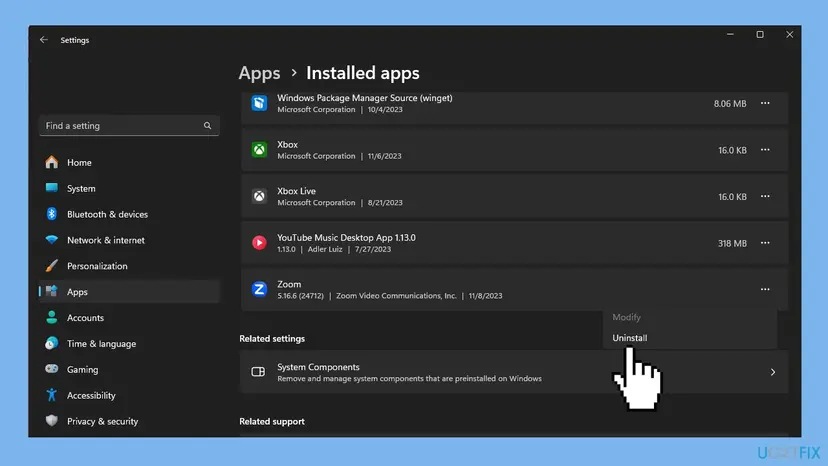Maximize the Settings window
The width and height of the screenshot is (828, 466).
pyautogui.click(x=760, y=34)
